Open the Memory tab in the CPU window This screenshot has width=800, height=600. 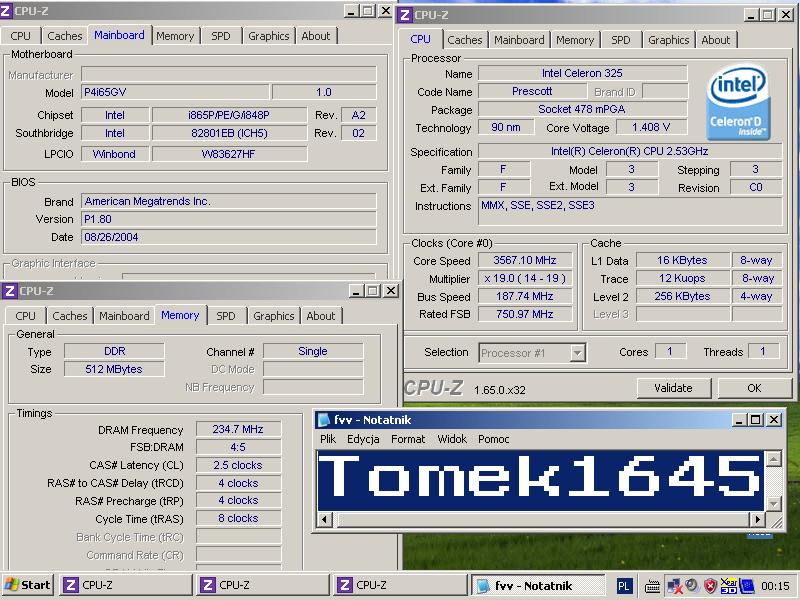(575, 40)
